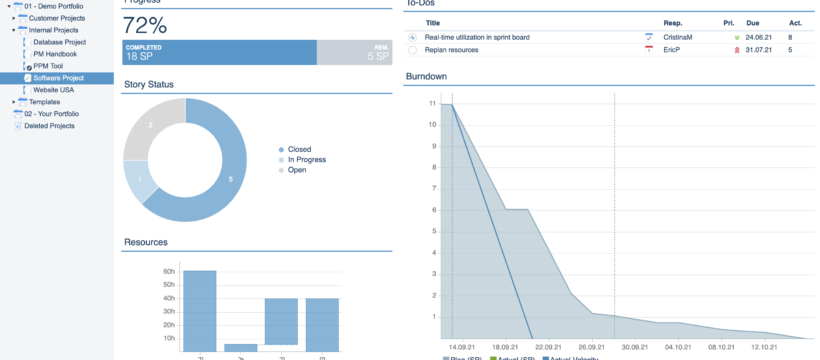The image size is (820, 360).
Task: Toggle status circle of Real-time utilization to-do
Action: [x=413, y=38]
